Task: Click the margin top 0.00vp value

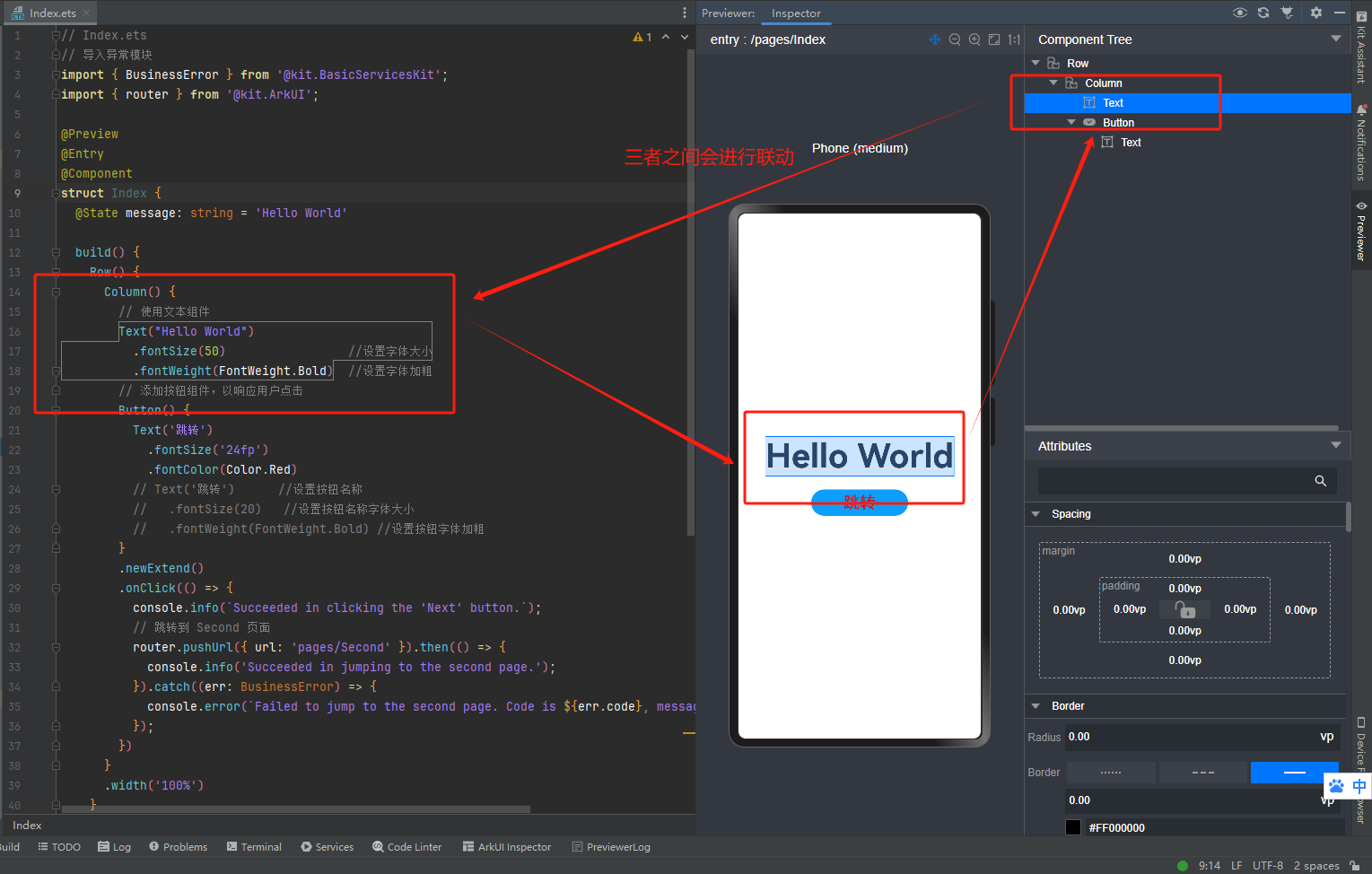Action: [1184, 559]
